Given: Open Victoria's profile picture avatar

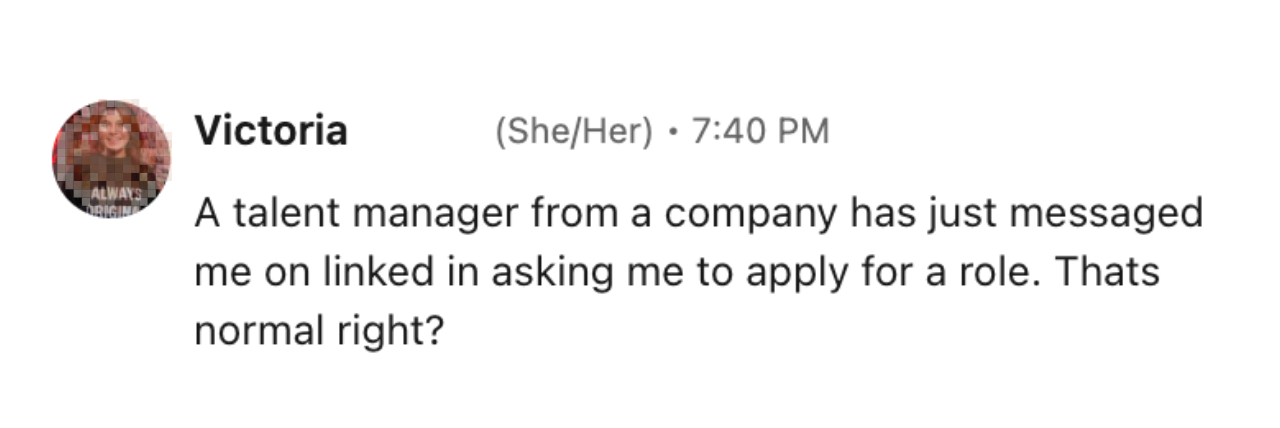Looking at the screenshot, I should click(x=111, y=160).
